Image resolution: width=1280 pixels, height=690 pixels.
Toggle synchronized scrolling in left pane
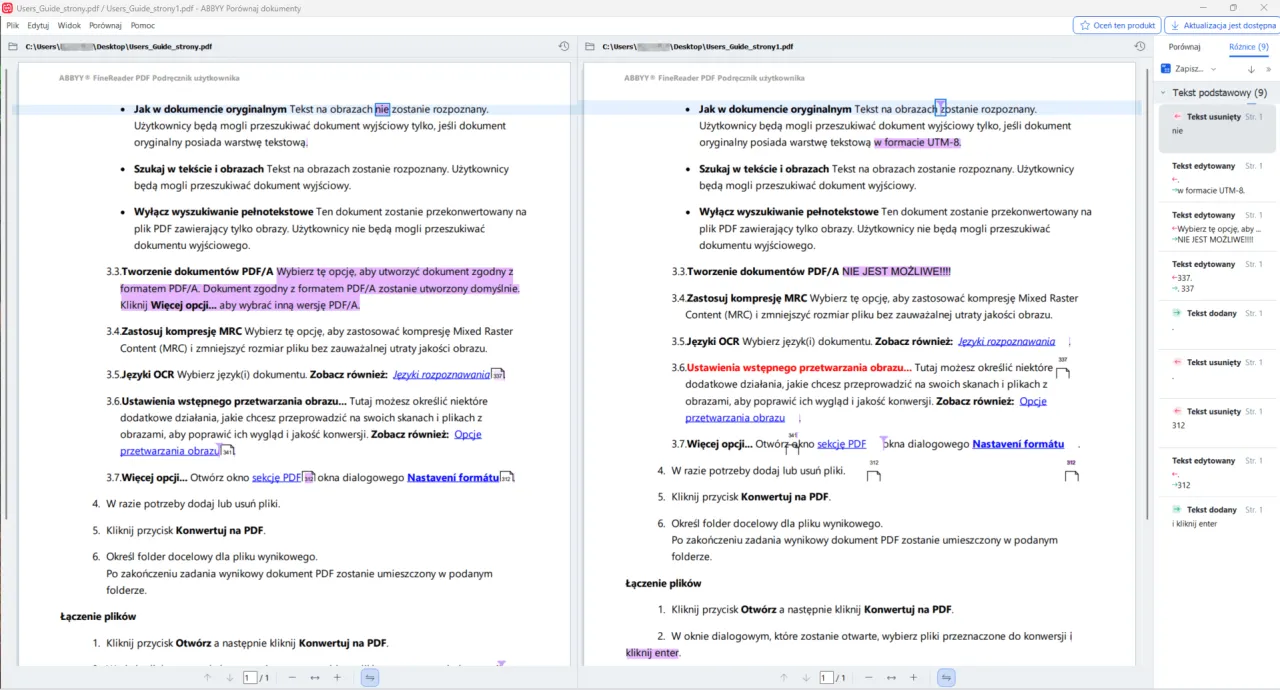(369, 678)
